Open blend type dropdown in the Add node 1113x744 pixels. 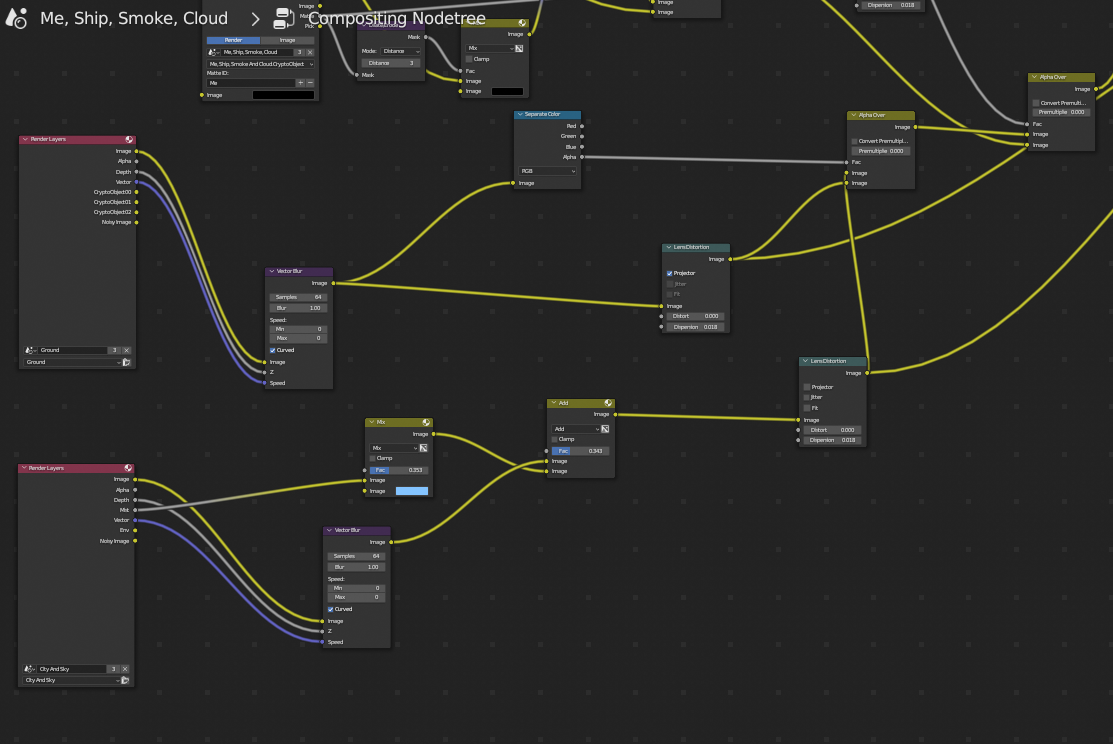click(576, 429)
